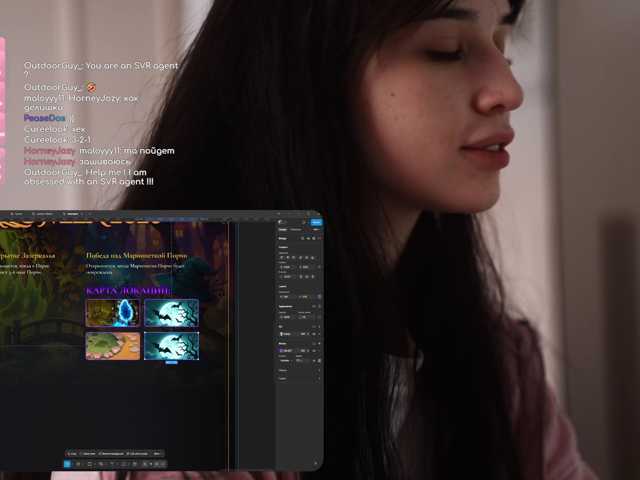Screen dimensions: 640x480
Task: Click the blue Share button in Figma
Action: click(316, 222)
